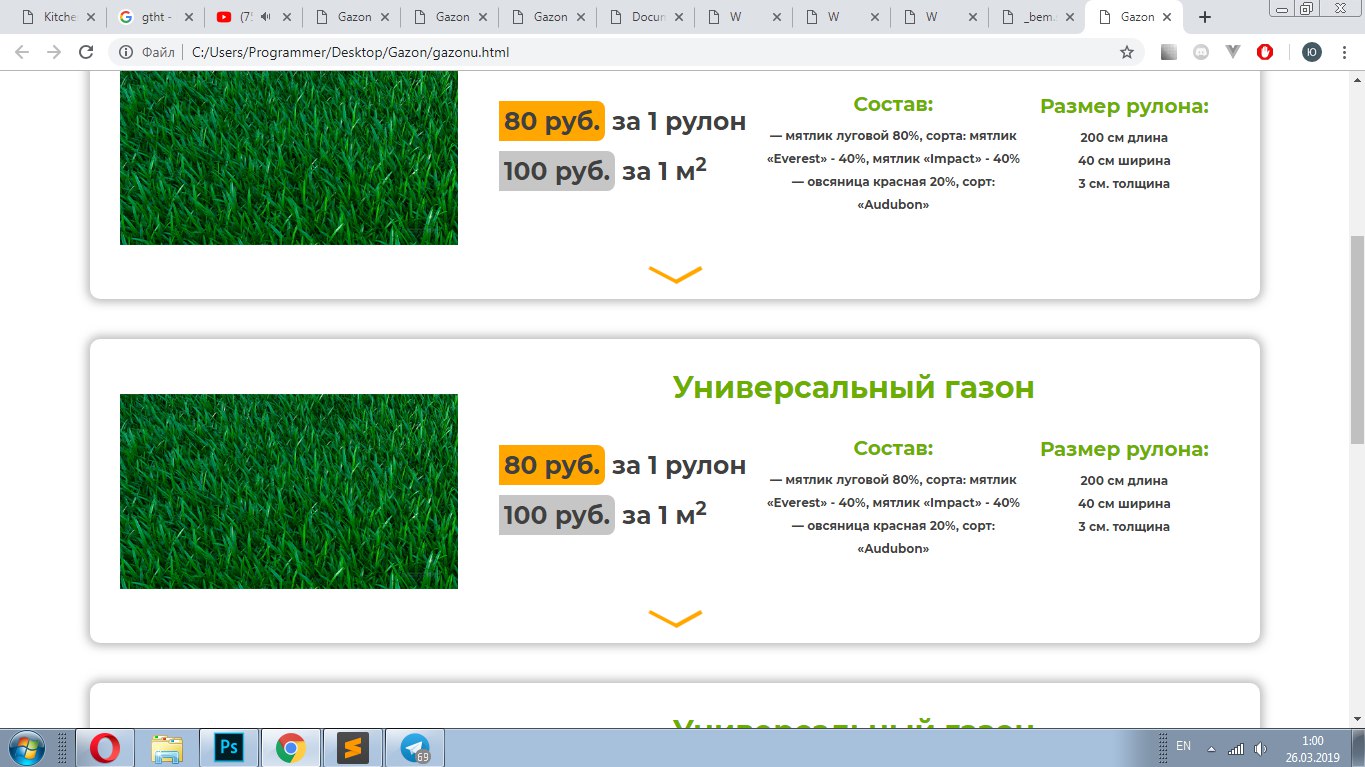This screenshot has width=1365, height=767.
Task: Go back with the browser Back arrow
Action: click(x=22, y=52)
